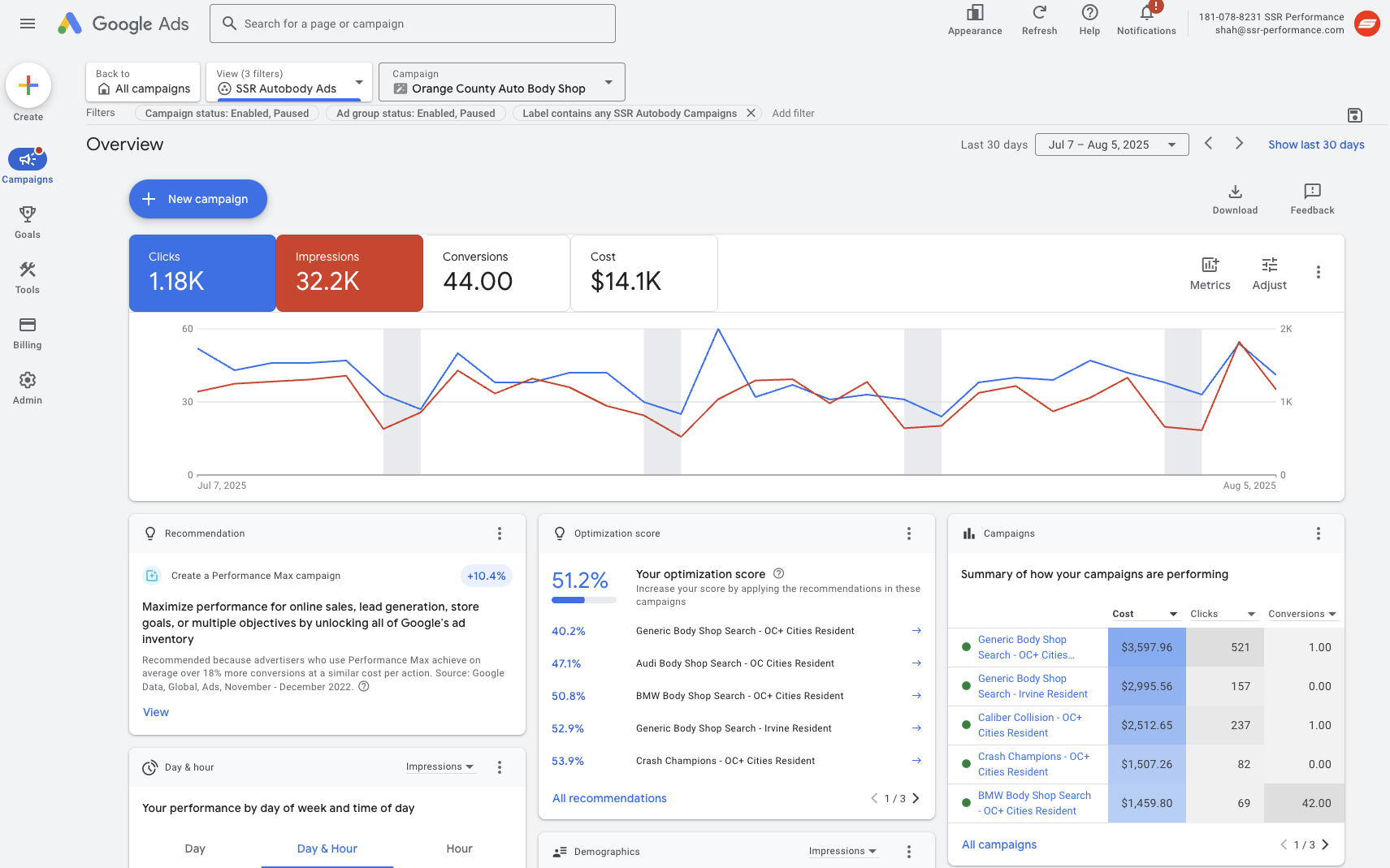Click Add filter field
The height and width of the screenshot is (868, 1390).
click(793, 113)
